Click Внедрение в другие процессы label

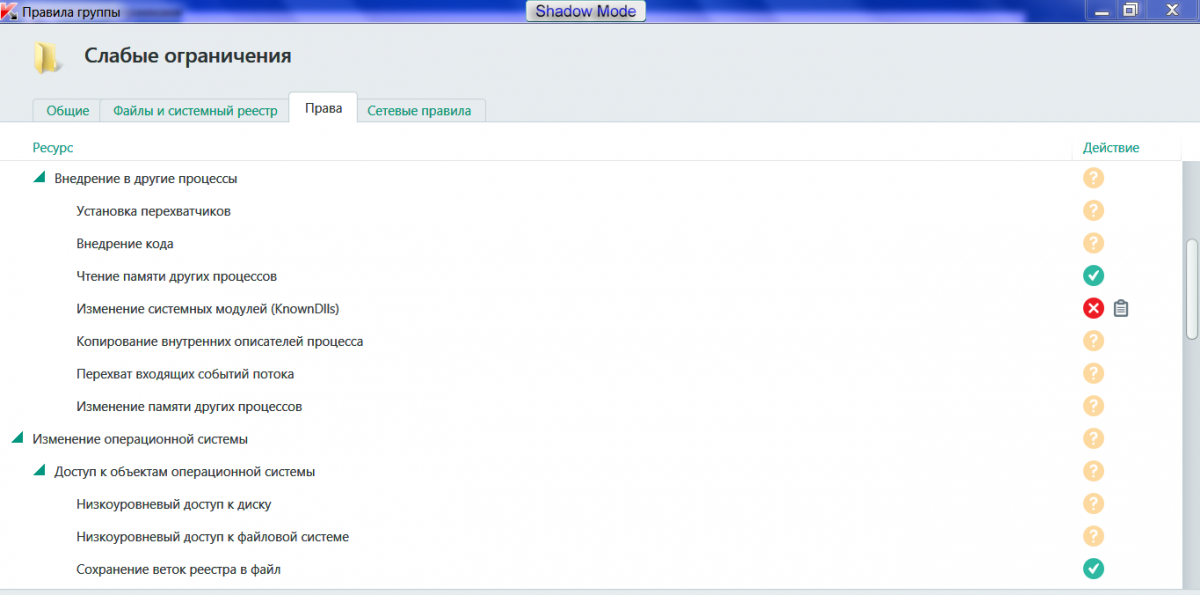click(x=146, y=178)
